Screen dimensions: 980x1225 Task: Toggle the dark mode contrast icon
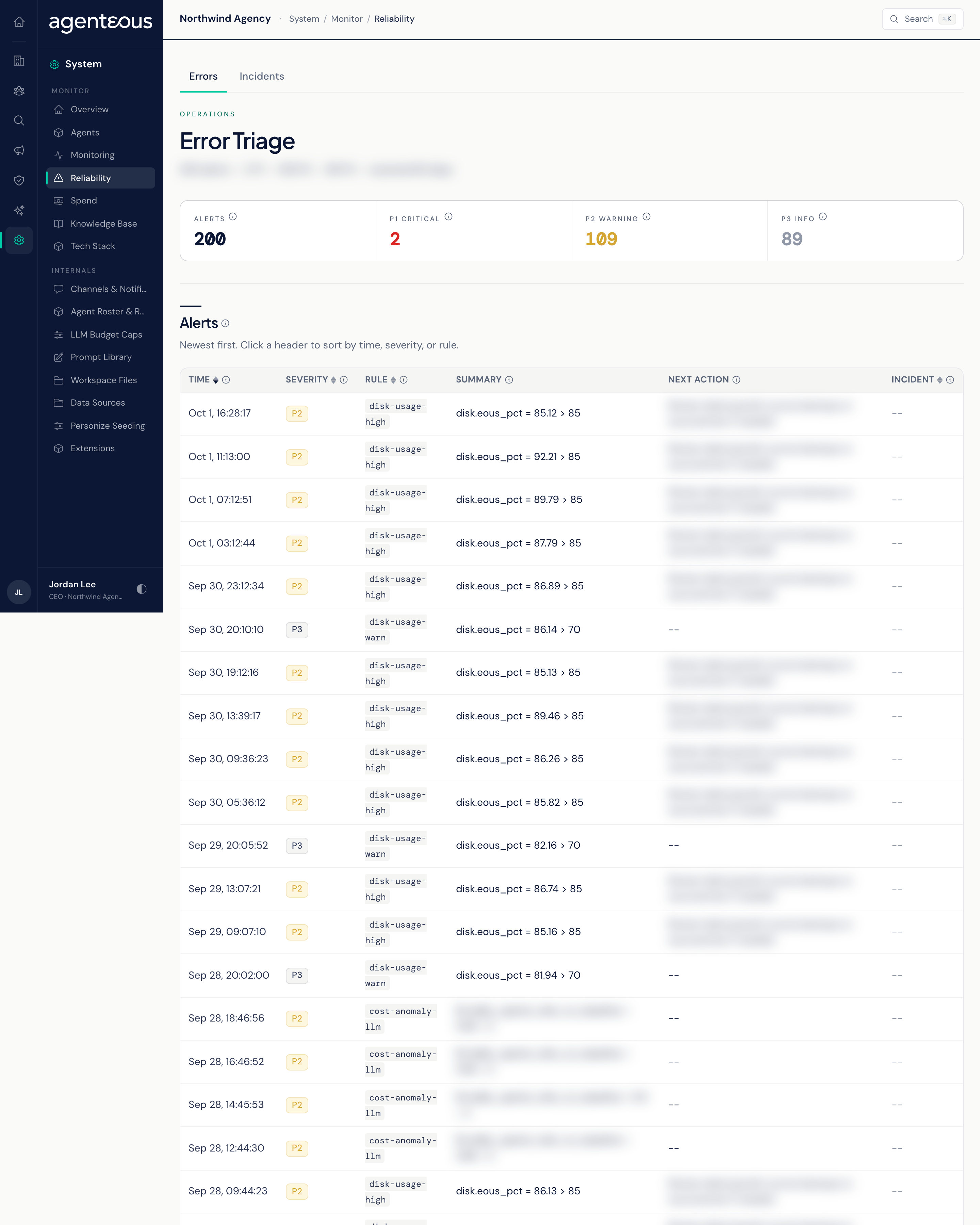tap(142, 589)
